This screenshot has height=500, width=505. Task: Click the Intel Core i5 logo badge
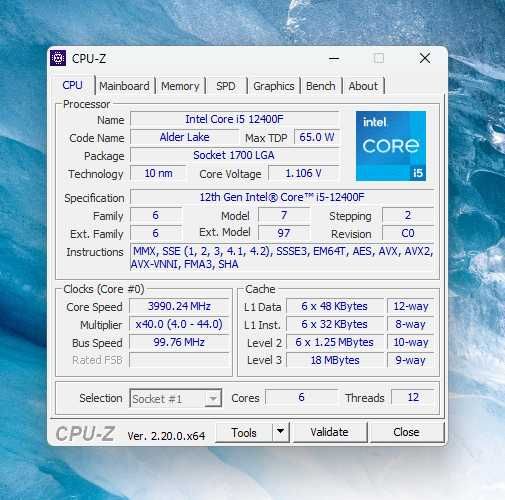point(391,146)
